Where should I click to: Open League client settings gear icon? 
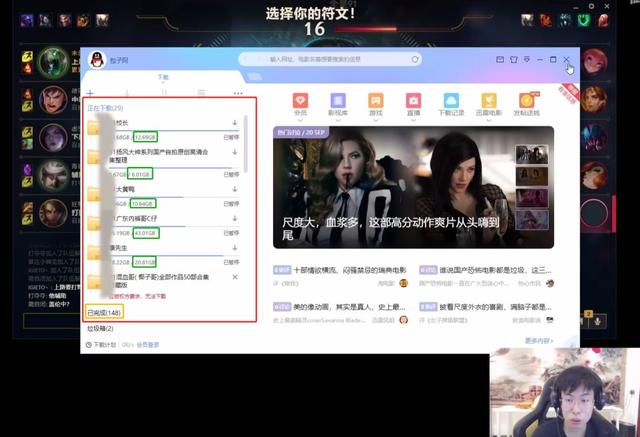pos(591,7)
